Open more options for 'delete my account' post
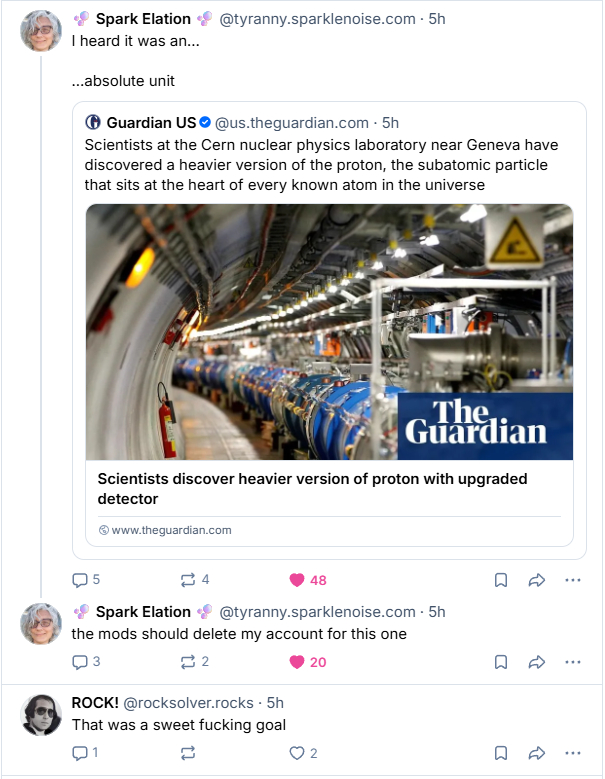 572,662
